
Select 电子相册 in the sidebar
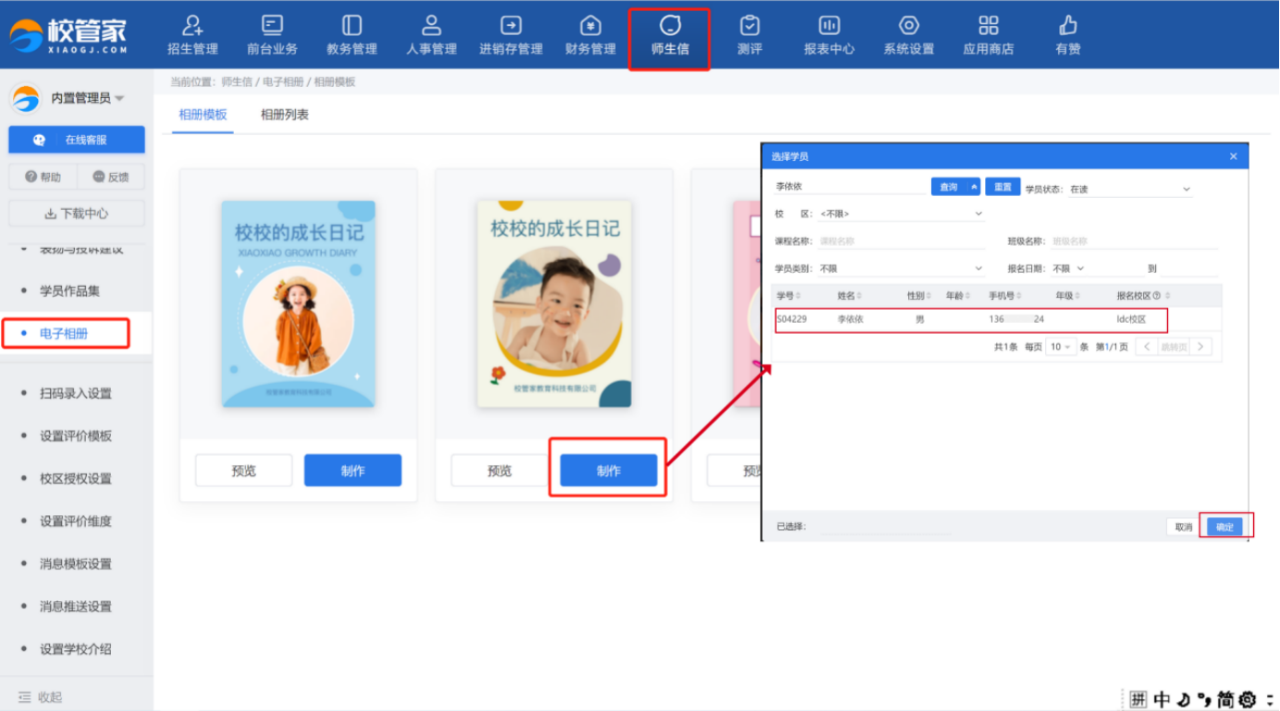(65, 334)
